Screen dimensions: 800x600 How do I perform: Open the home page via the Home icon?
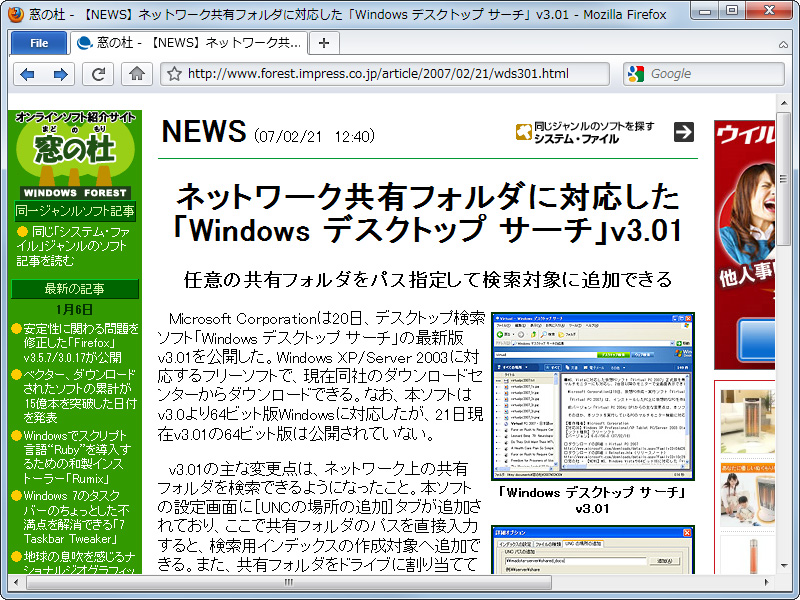click(136, 73)
